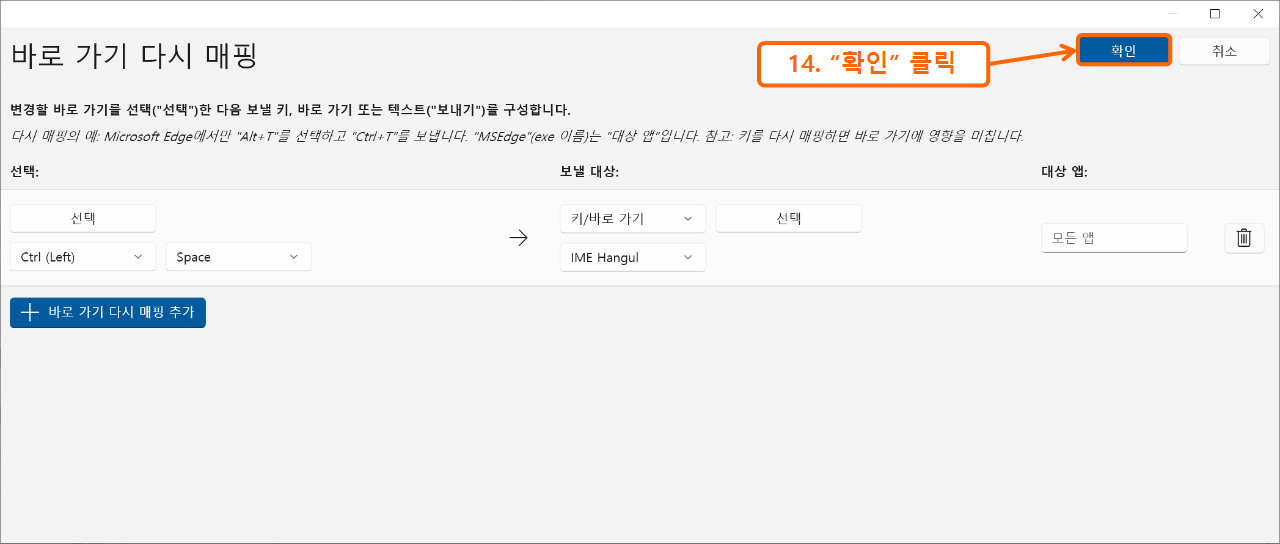This screenshot has height=544, width=1280.
Task: Click the 선택: column label
Action: point(24,171)
